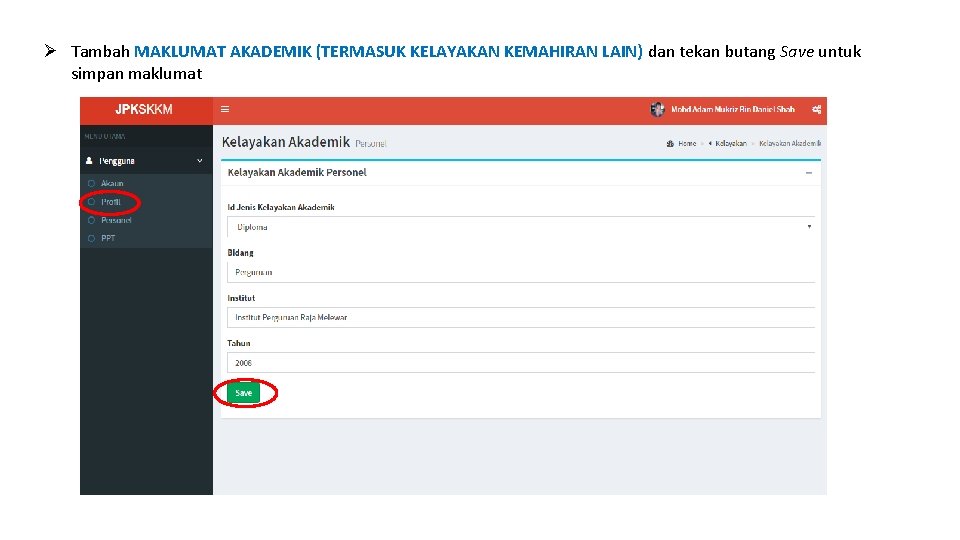This screenshot has height=540, width=960.
Task: Click the user avatar picture in header
Action: (x=657, y=110)
